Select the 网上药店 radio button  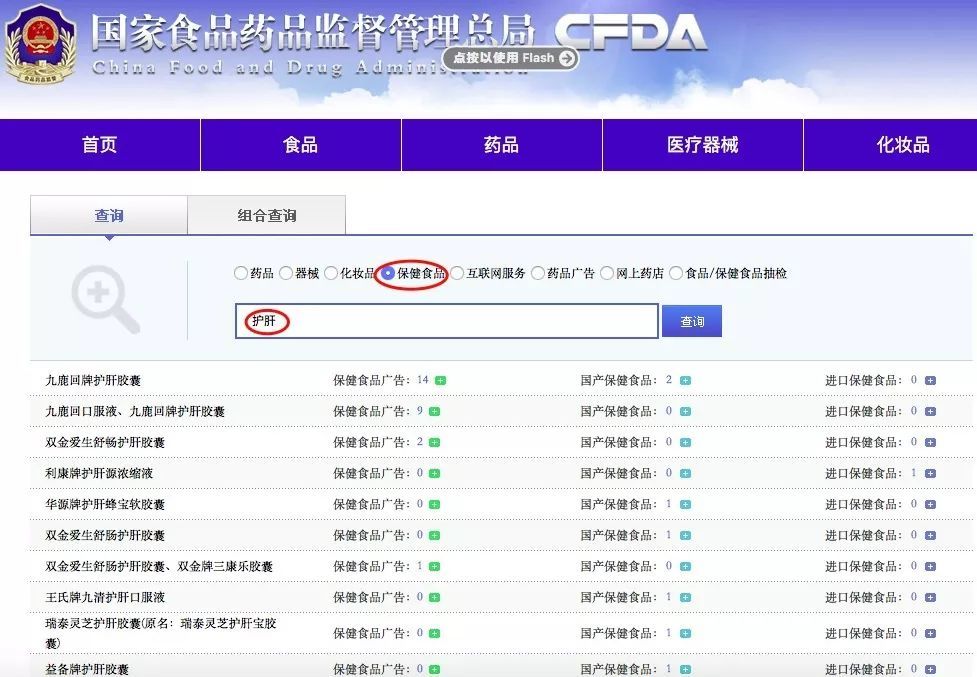607,273
